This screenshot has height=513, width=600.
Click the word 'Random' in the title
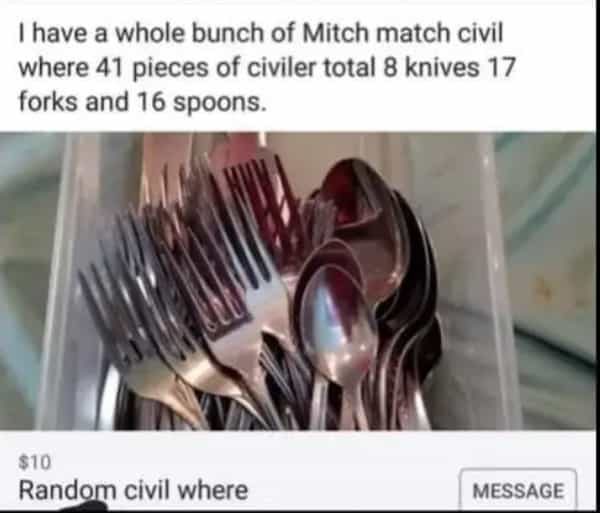click(x=67, y=490)
